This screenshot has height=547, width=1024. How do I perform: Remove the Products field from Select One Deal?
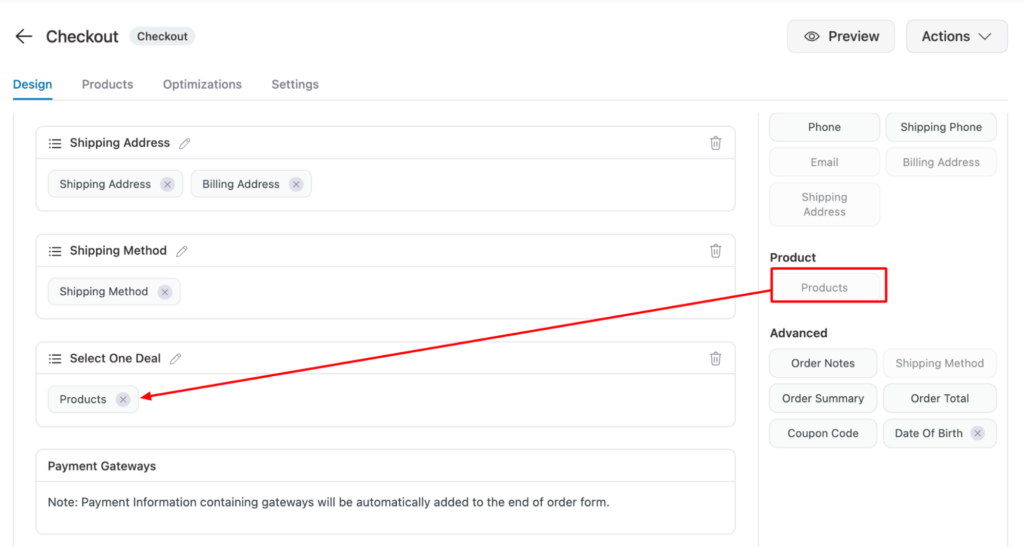[123, 399]
